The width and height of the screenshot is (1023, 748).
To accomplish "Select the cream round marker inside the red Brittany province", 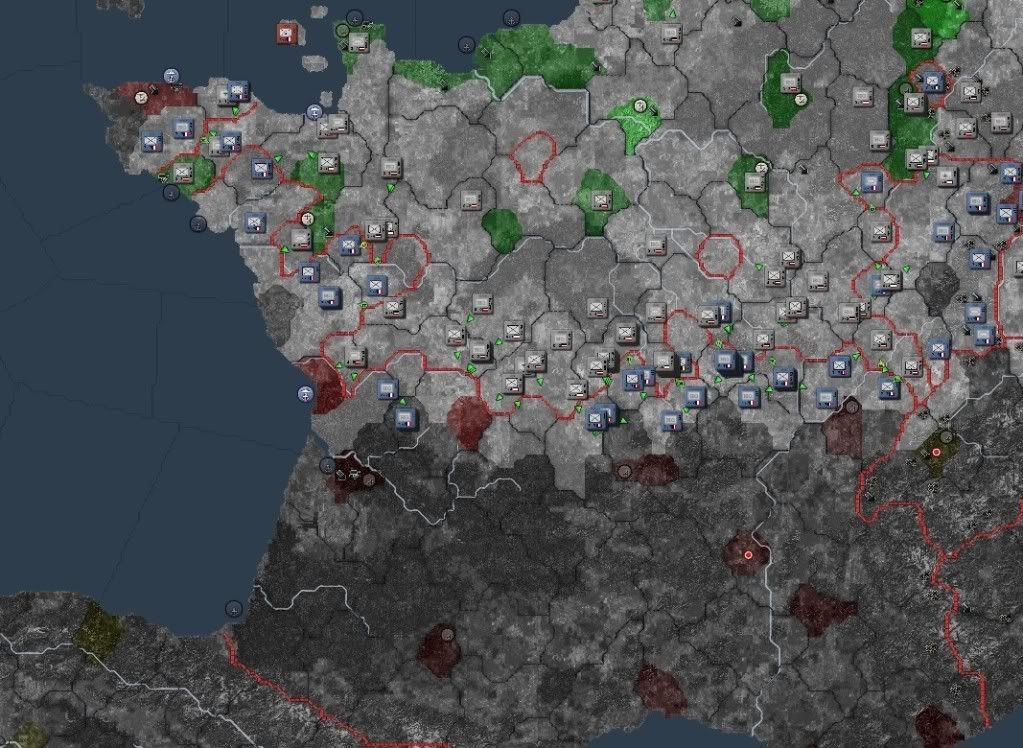I will (x=142, y=98).
